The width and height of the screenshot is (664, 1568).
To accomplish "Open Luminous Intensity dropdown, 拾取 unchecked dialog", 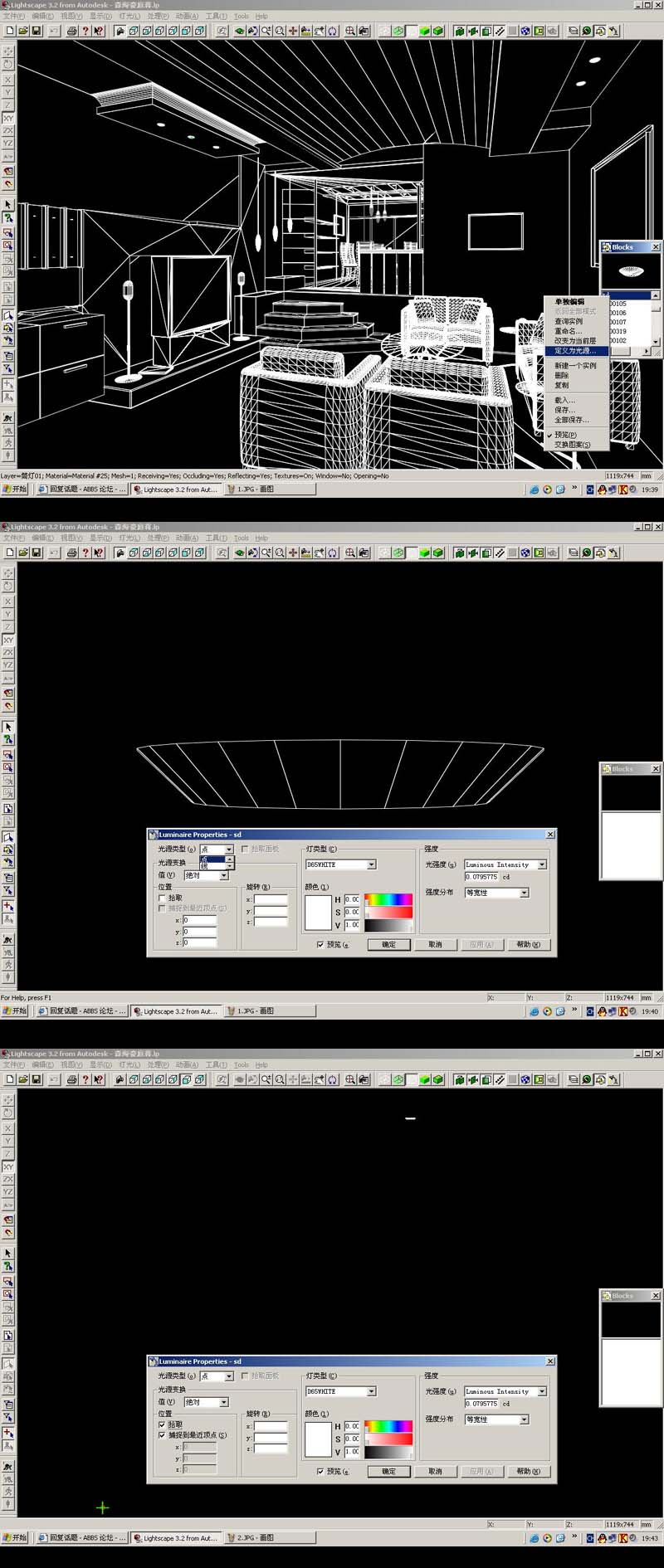I will pyautogui.click(x=505, y=864).
